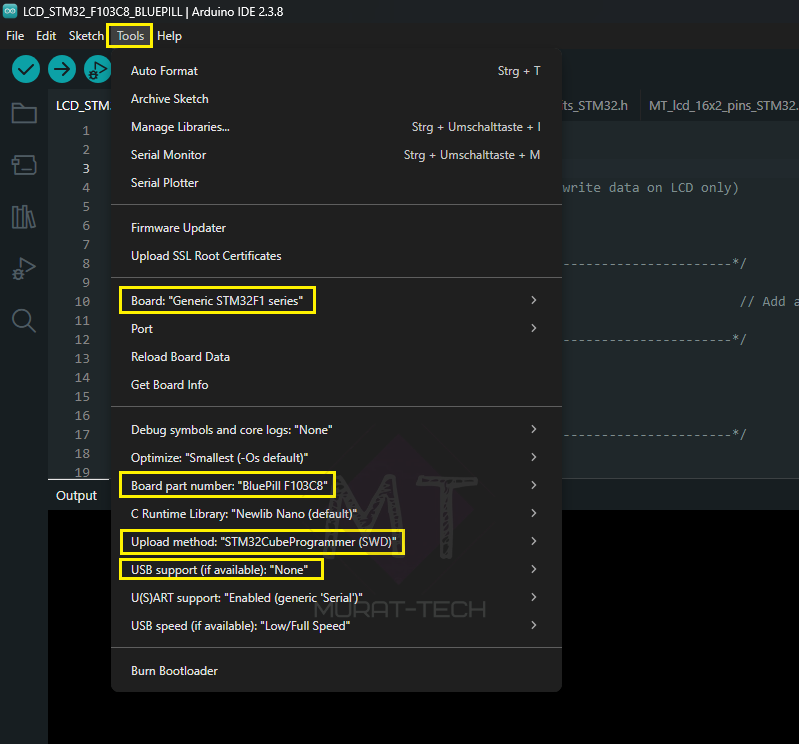Choose Auto Format from Tools menu
Screen dimensions: 799x744
coord(336,71)
